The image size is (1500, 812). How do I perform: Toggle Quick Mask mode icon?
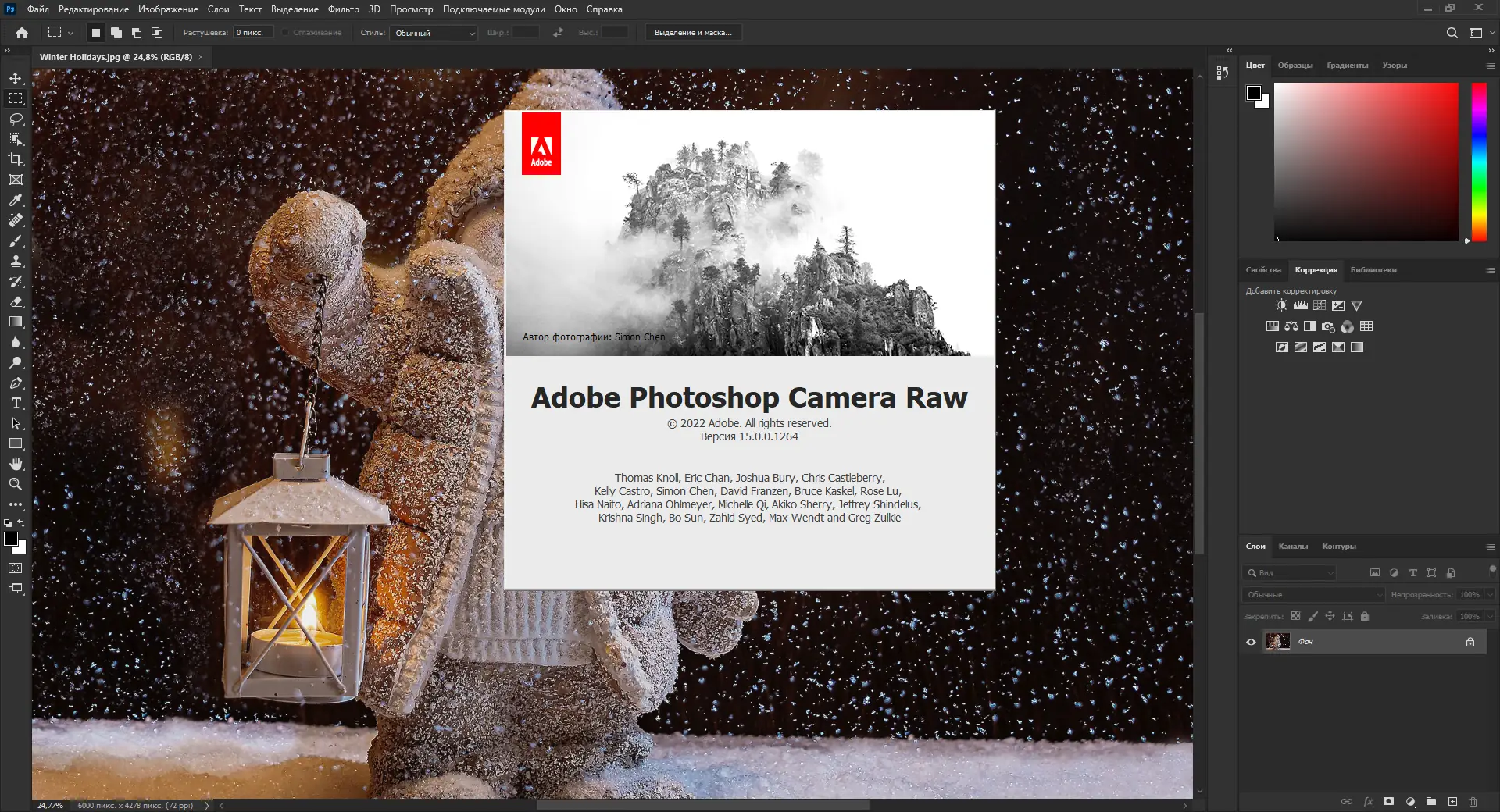pos(16,568)
